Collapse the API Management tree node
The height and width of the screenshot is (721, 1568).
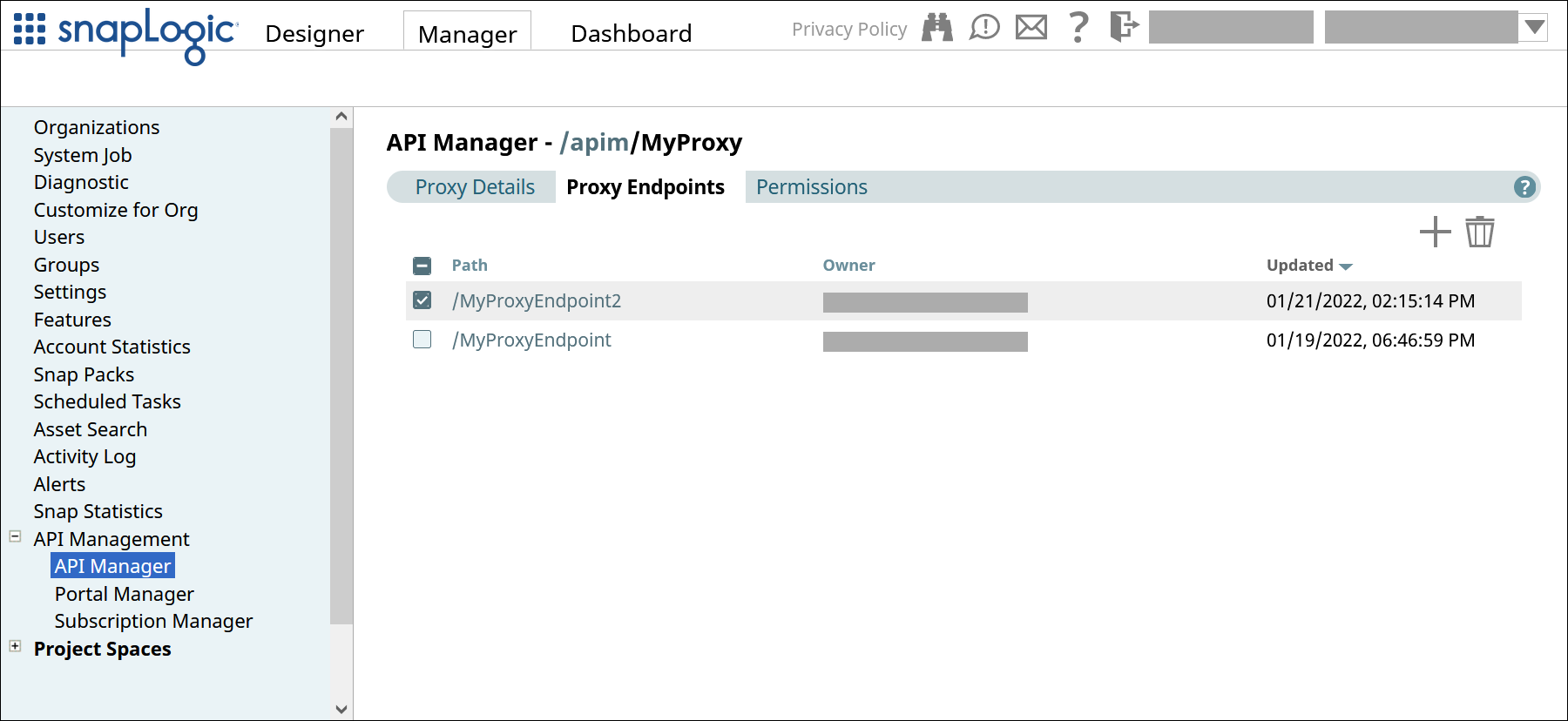[x=15, y=536]
